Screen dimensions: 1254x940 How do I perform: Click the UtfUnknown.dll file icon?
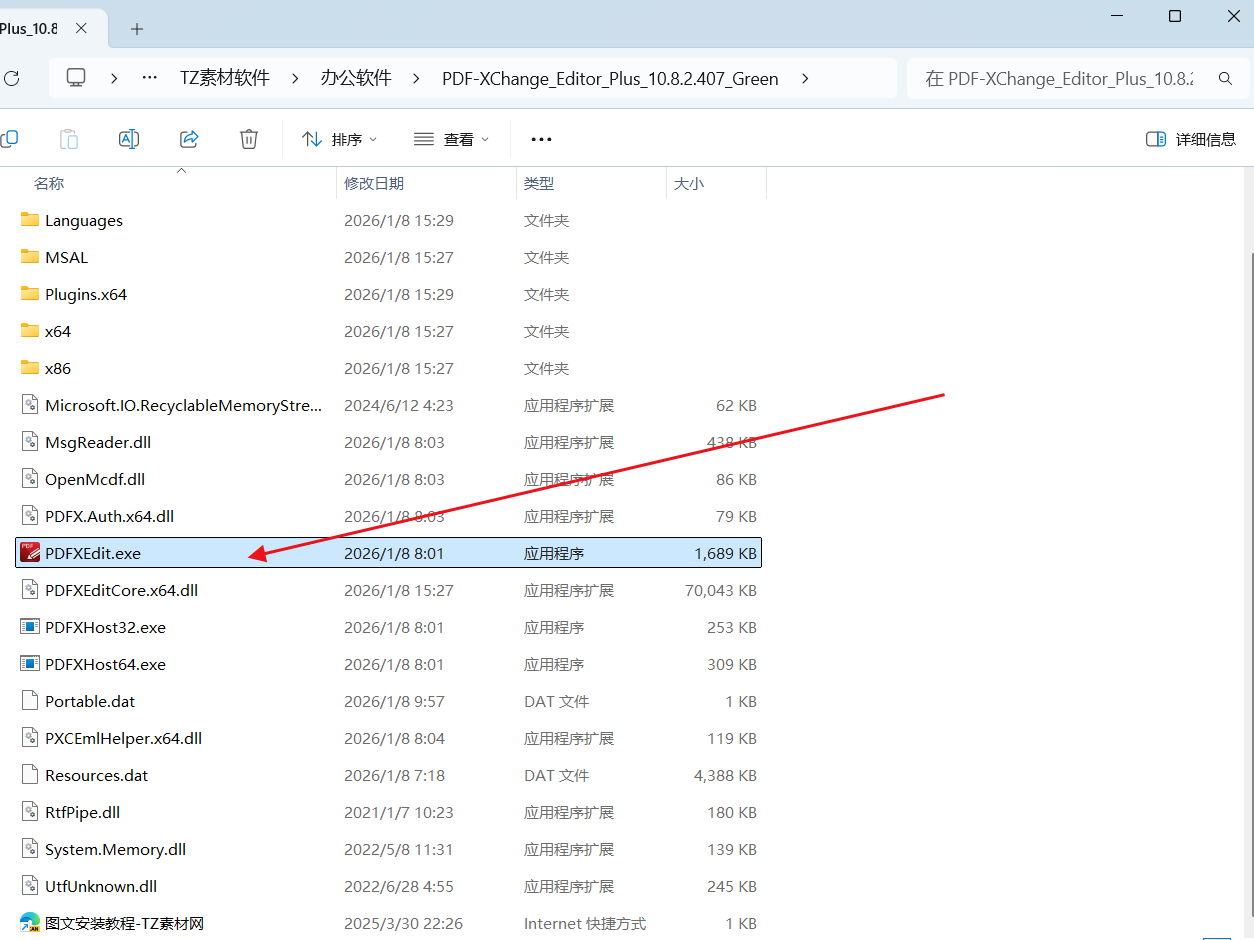30,886
